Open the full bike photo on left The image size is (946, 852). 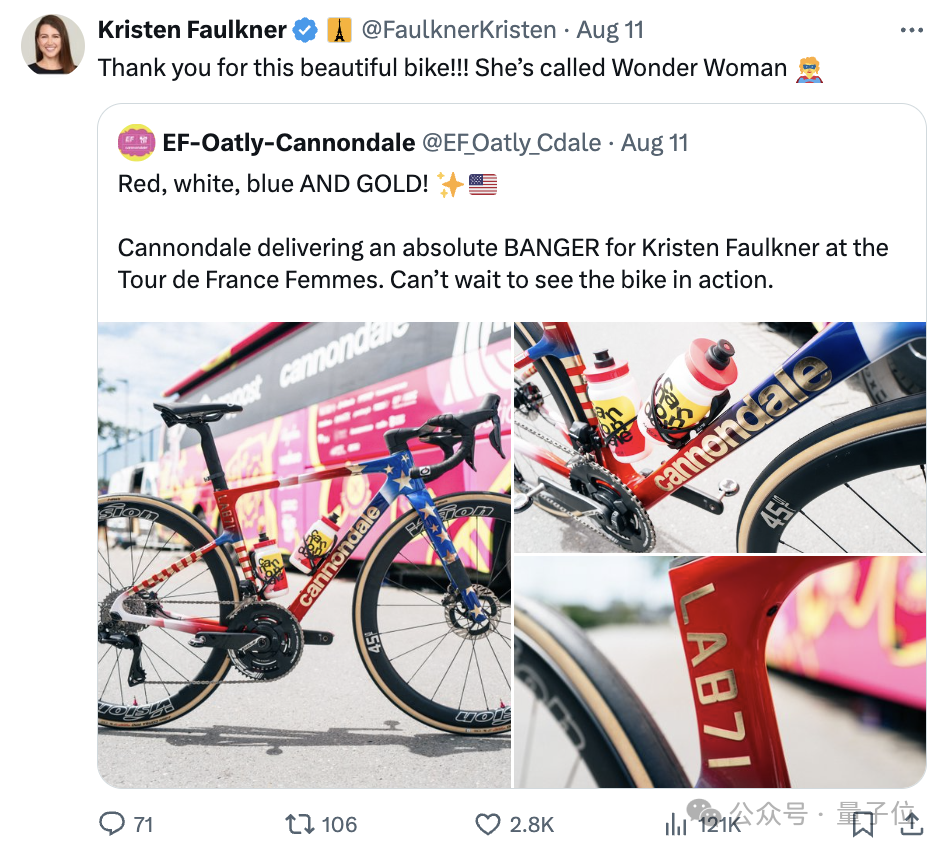point(304,555)
